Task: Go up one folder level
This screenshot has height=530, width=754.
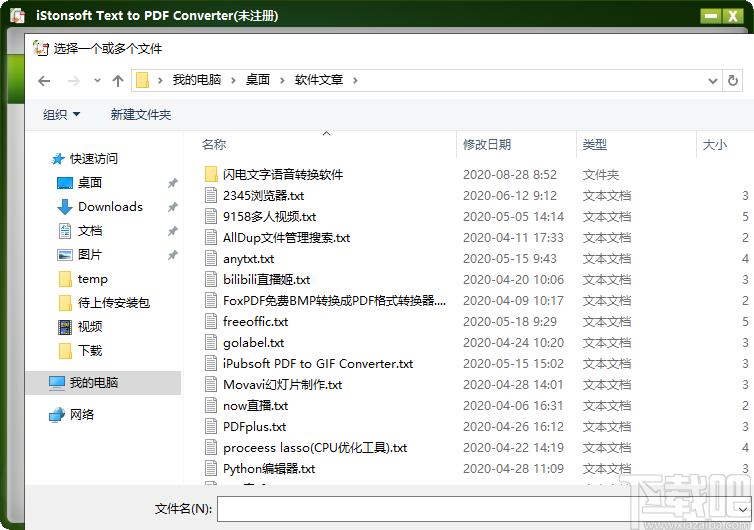Action: pyautogui.click(x=118, y=81)
